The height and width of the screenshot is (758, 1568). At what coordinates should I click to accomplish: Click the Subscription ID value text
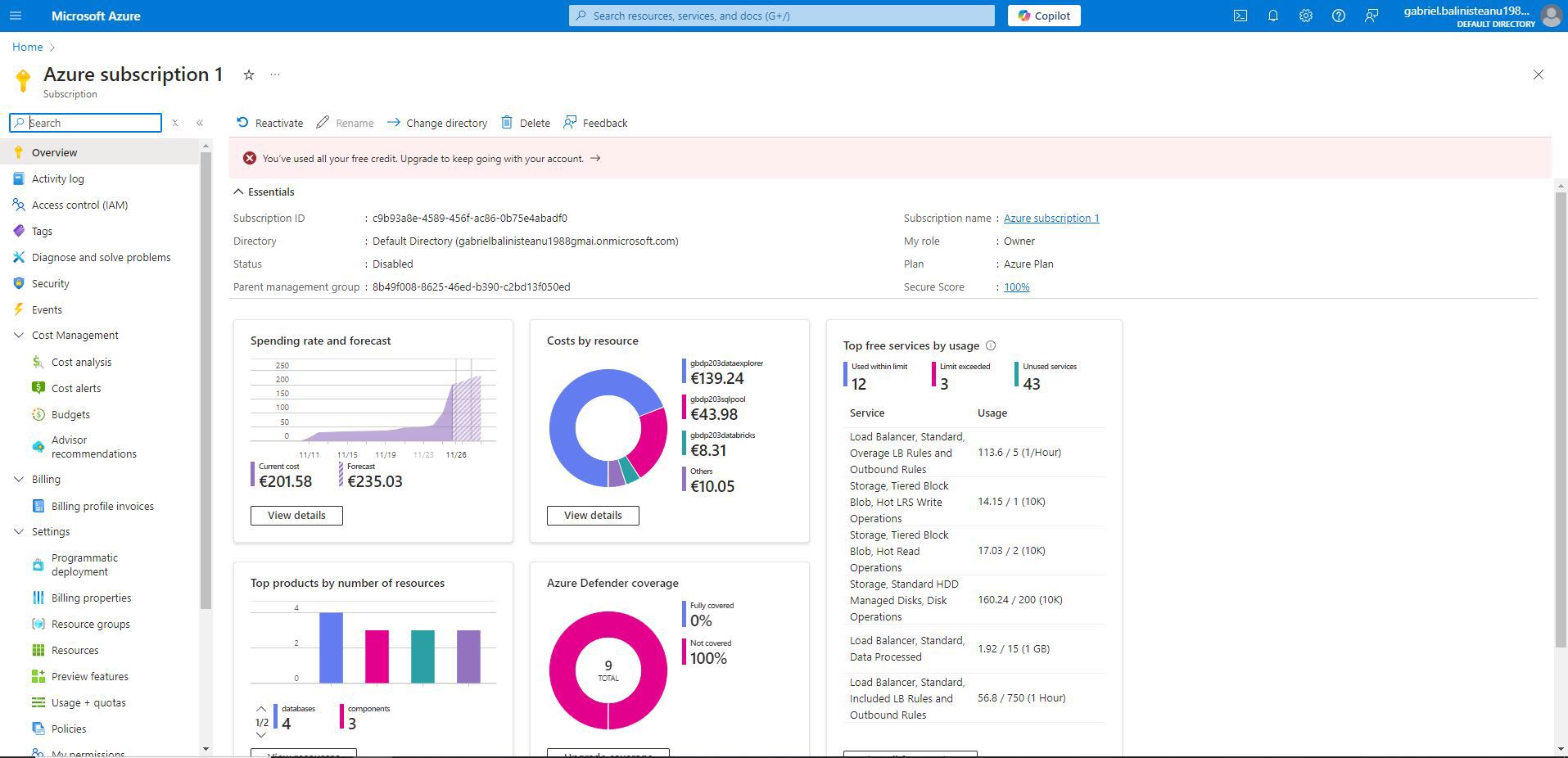pos(470,218)
